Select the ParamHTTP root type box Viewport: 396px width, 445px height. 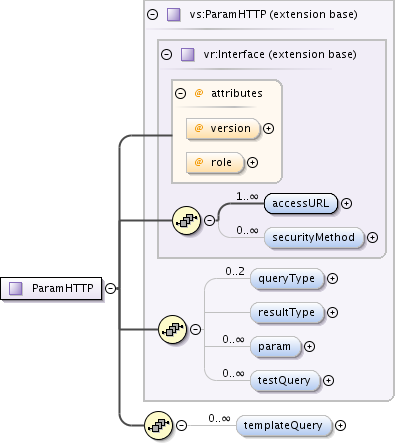(x=51, y=288)
